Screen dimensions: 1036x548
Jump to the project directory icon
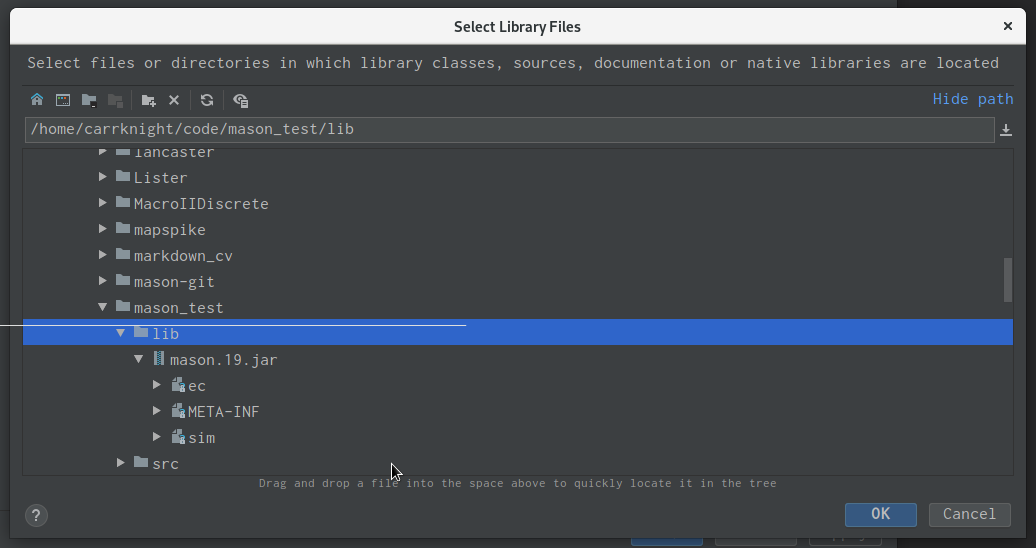89,100
